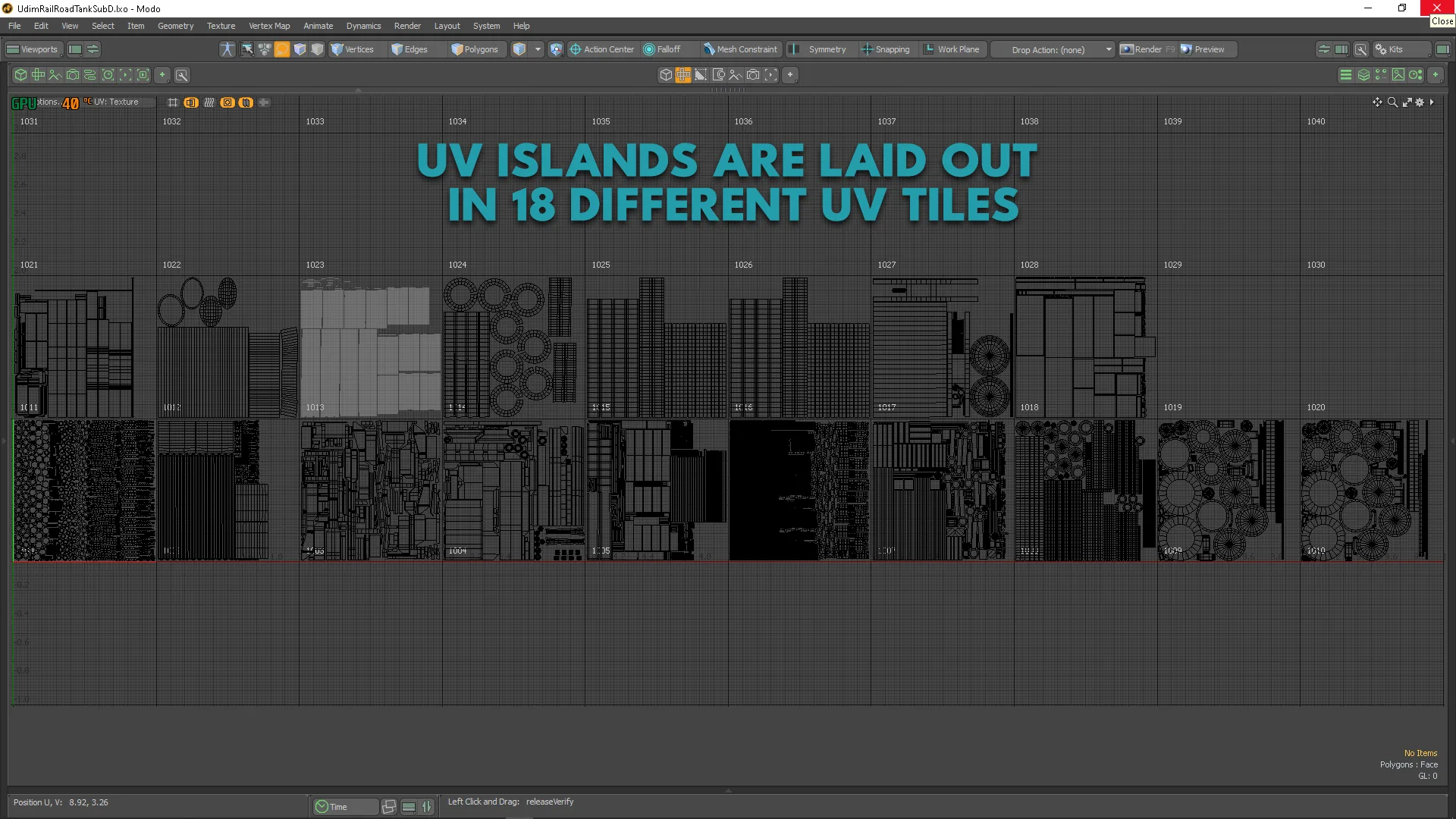Open the Texture menu item

click(220, 25)
